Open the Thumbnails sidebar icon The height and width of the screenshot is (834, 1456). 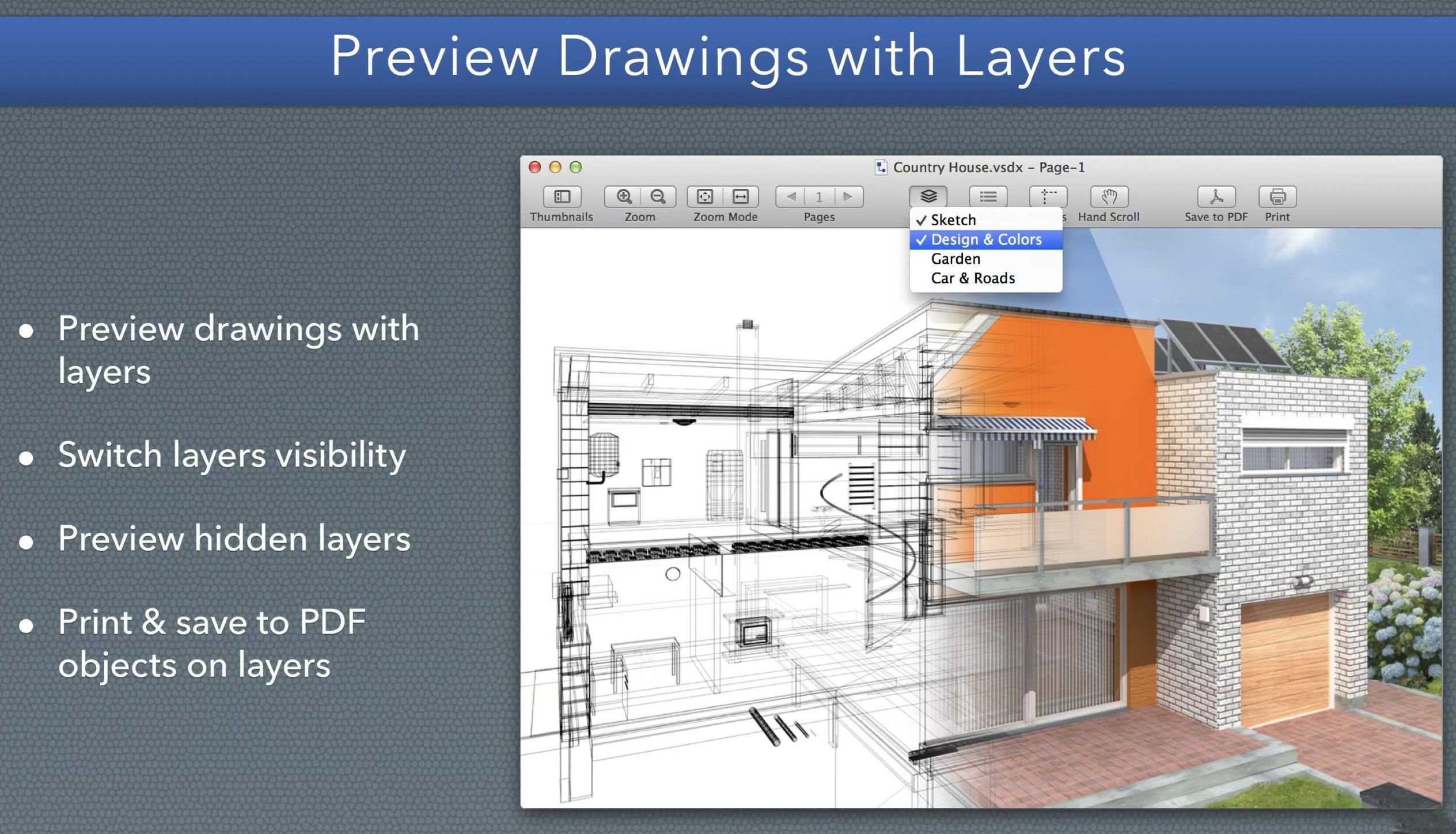click(562, 196)
